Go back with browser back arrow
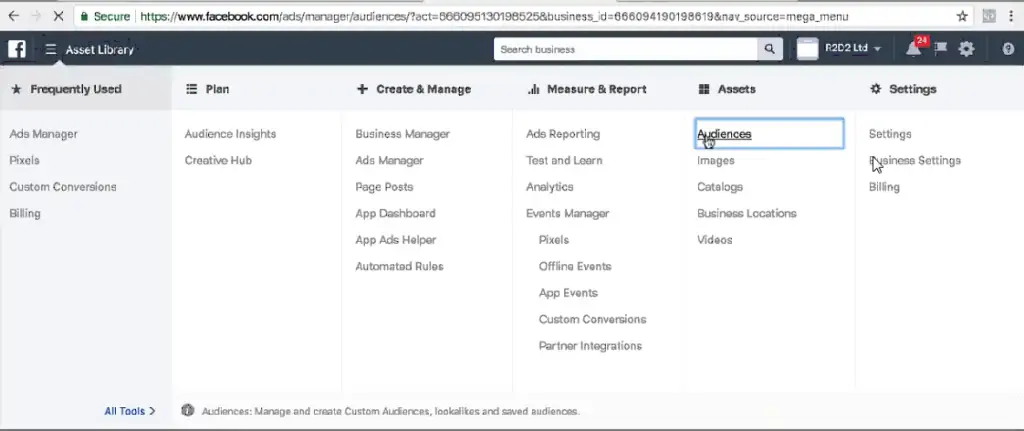 (x=13, y=16)
